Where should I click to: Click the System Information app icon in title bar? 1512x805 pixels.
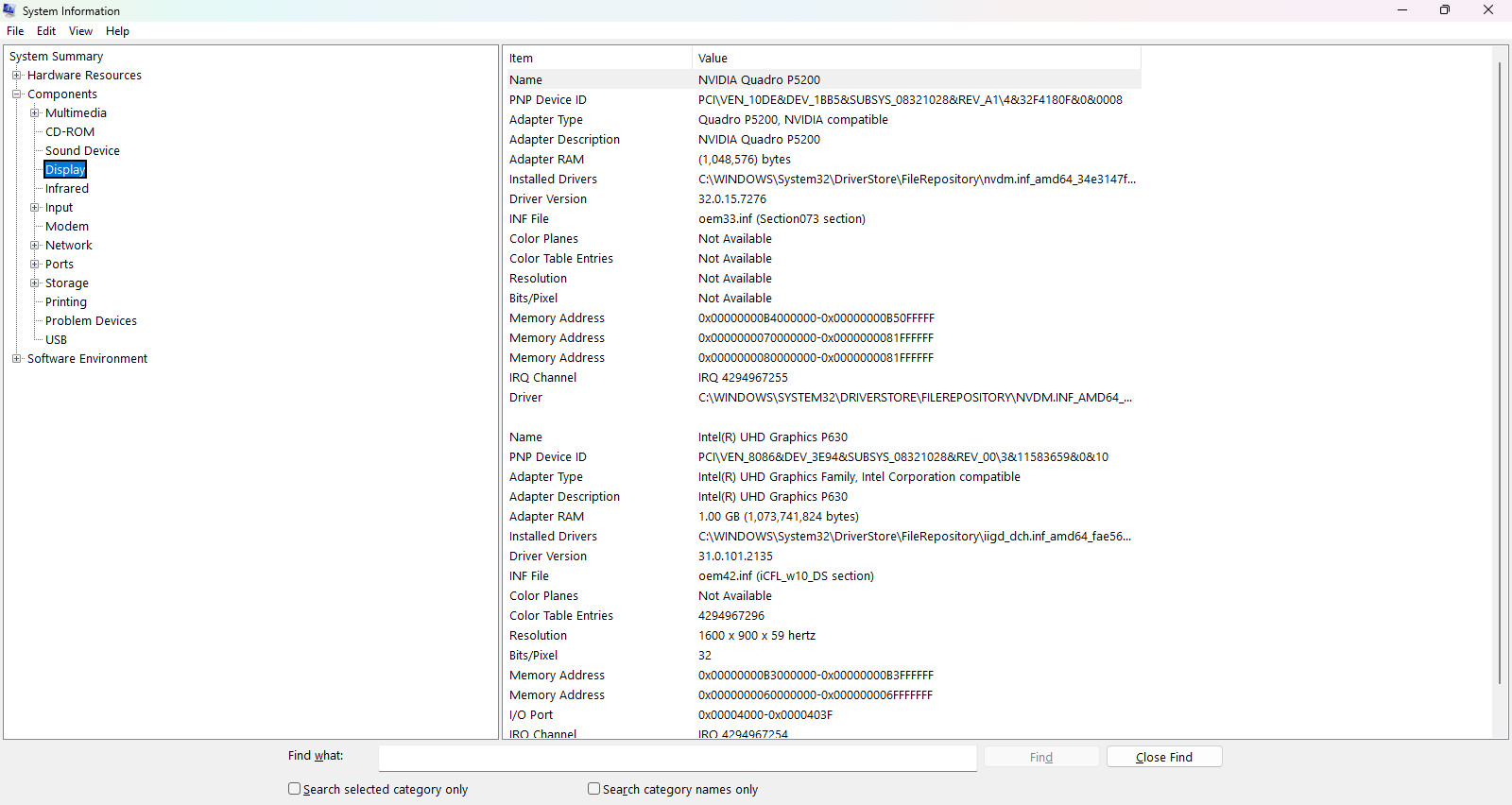[9, 10]
